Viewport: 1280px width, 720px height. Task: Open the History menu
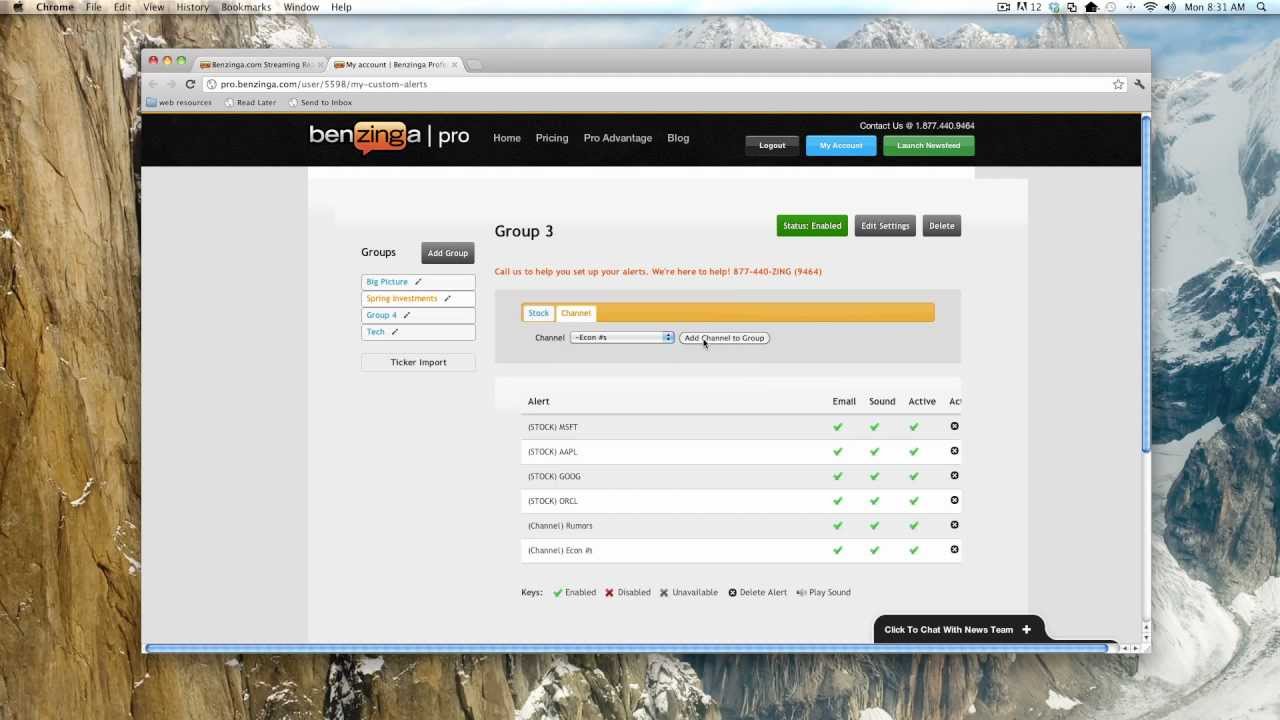click(x=192, y=7)
